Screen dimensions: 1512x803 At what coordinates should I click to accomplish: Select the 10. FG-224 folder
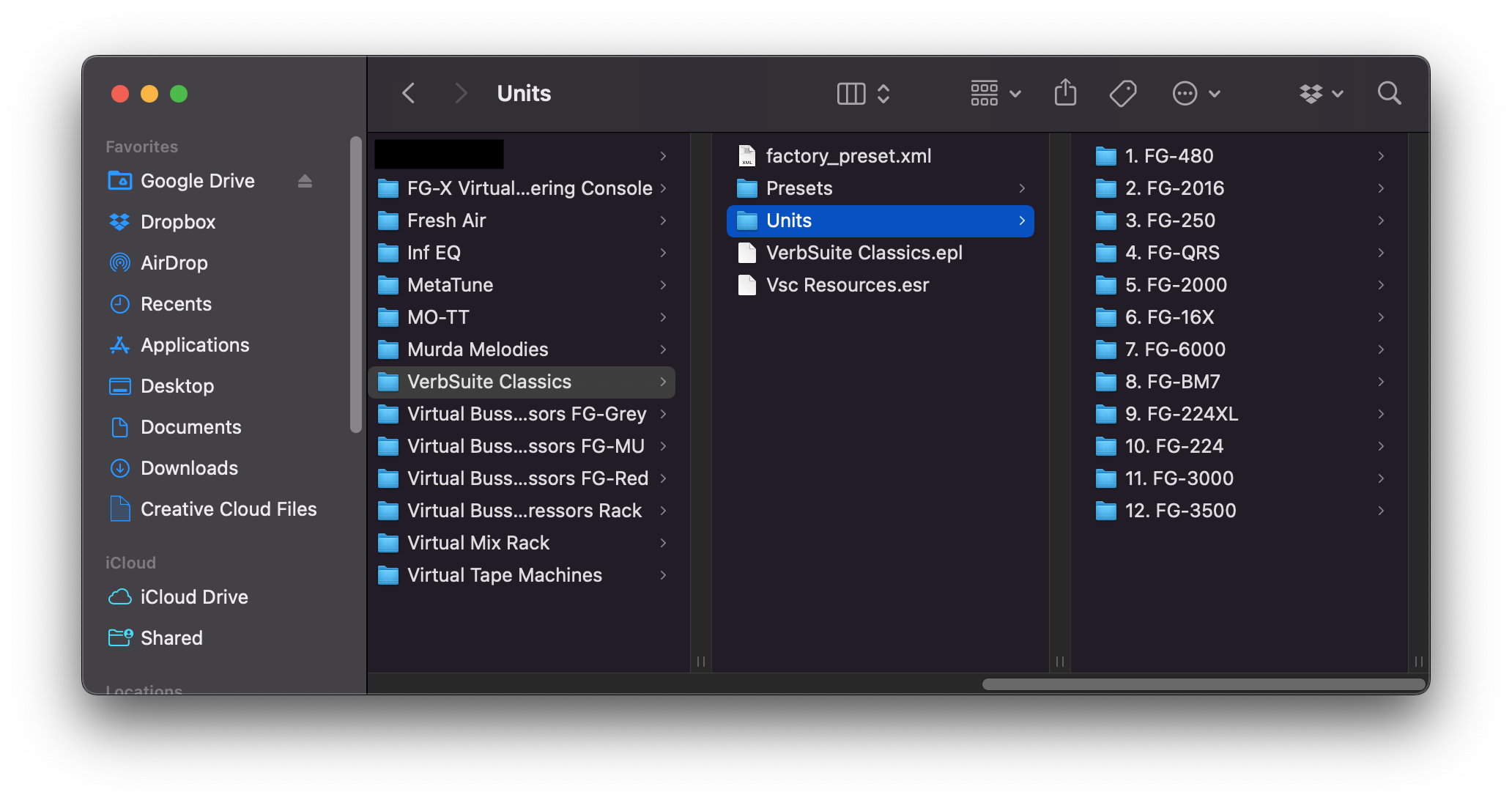(x=1239, y=446)
